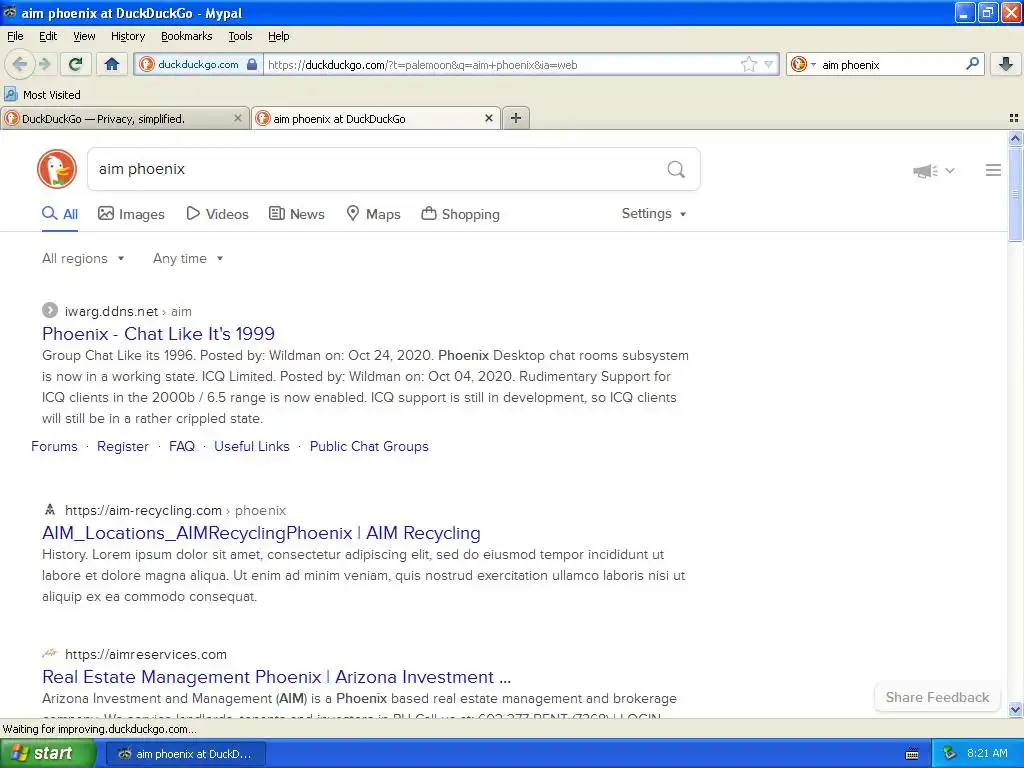Open the URL history dropdown arrow
This screenshot has height=768, width=1024.
(769, 64)
